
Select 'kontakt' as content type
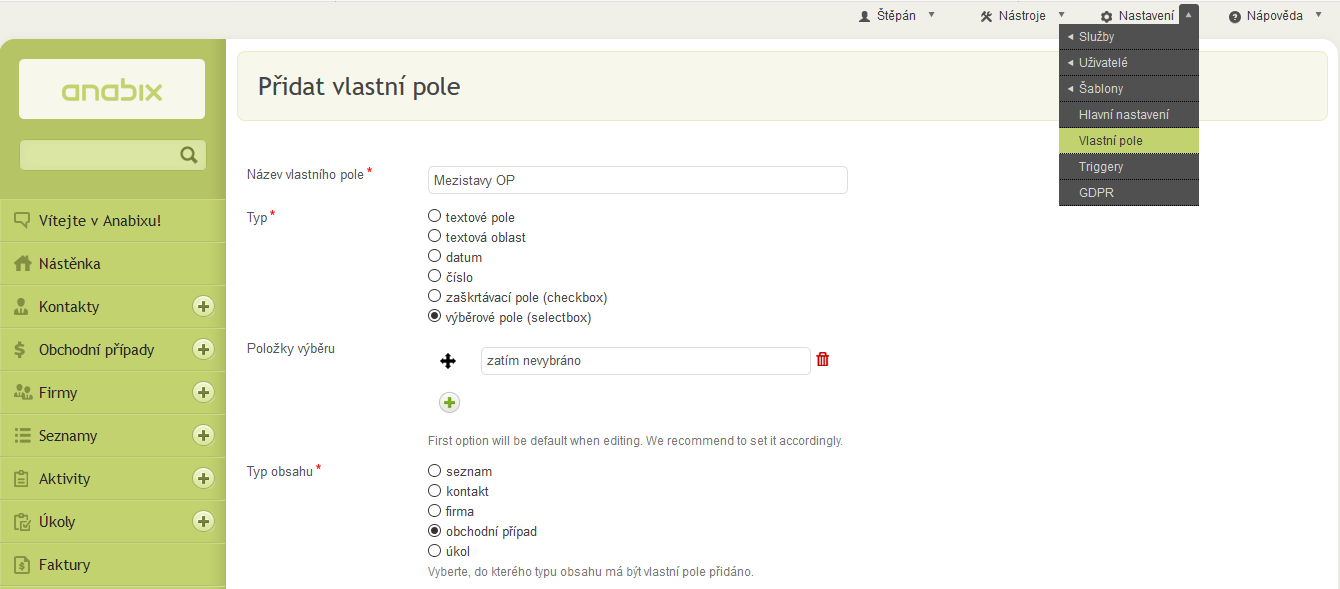coord(434,490)
